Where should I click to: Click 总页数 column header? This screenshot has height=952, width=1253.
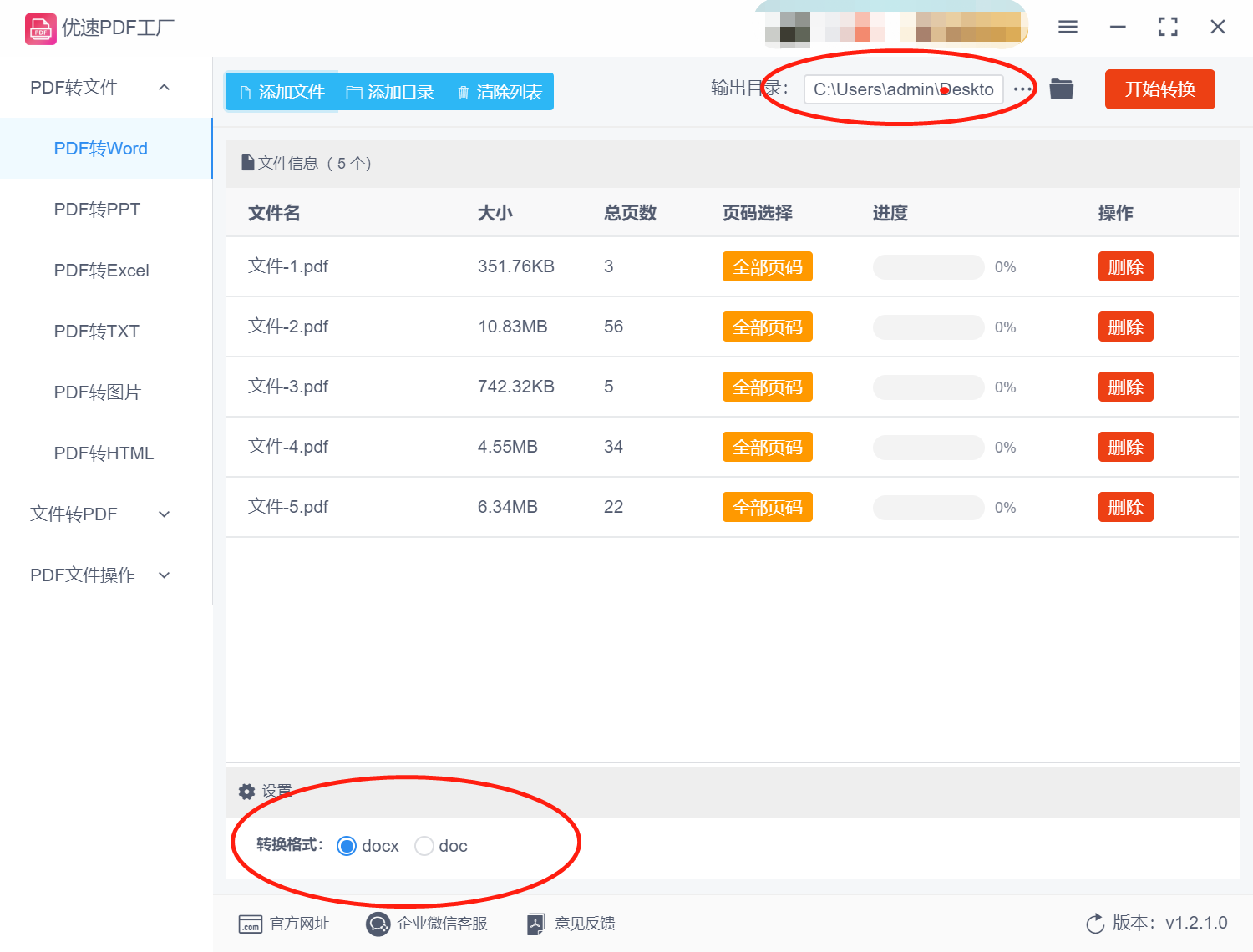click(x=631, y=213)
